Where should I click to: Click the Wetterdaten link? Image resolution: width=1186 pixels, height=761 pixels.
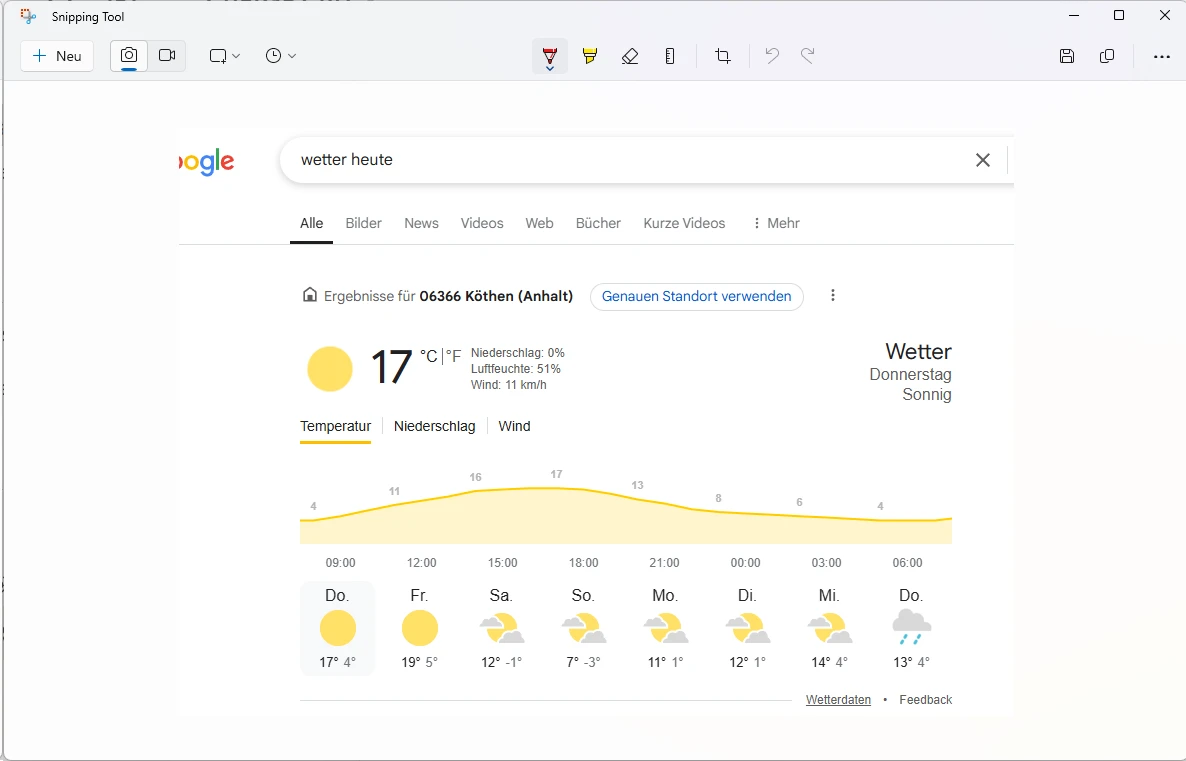click(838, 700)
